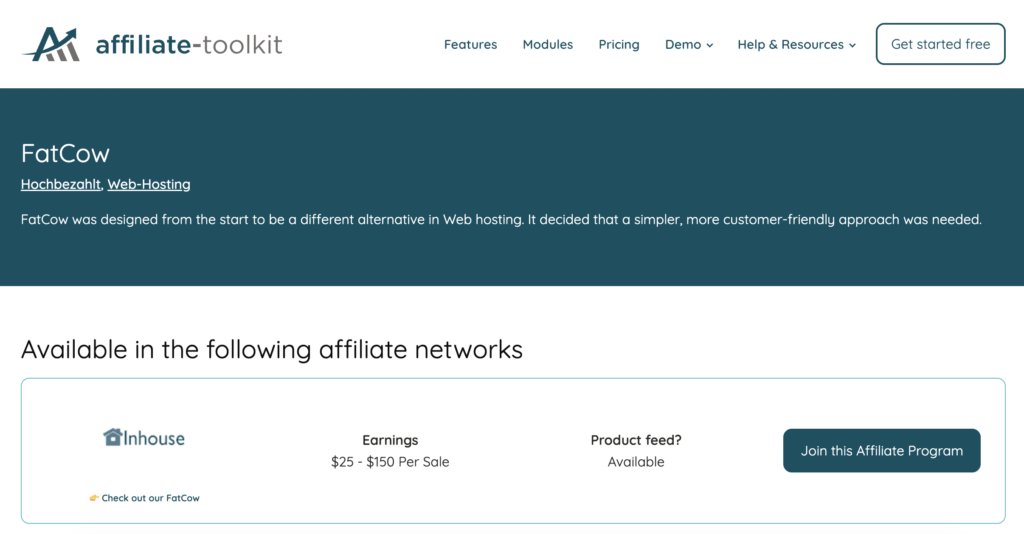The height and width of the screenshot is (534, 1024).
Task: Open the Features menu item
Action: (x=470, y=44)
